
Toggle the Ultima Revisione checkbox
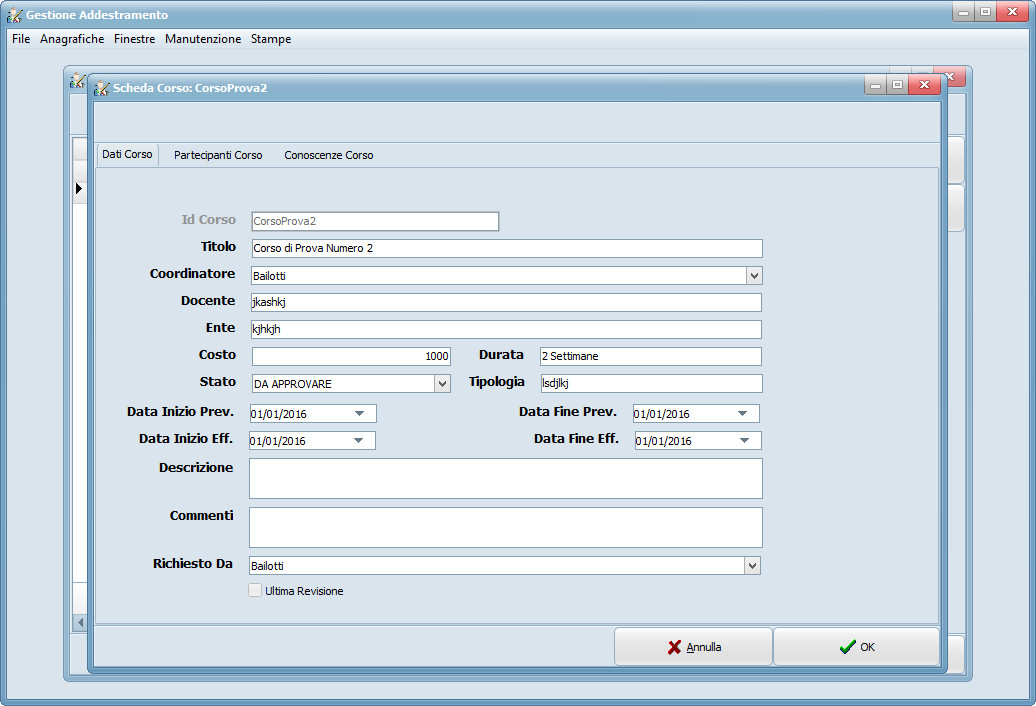coord(255,591)
